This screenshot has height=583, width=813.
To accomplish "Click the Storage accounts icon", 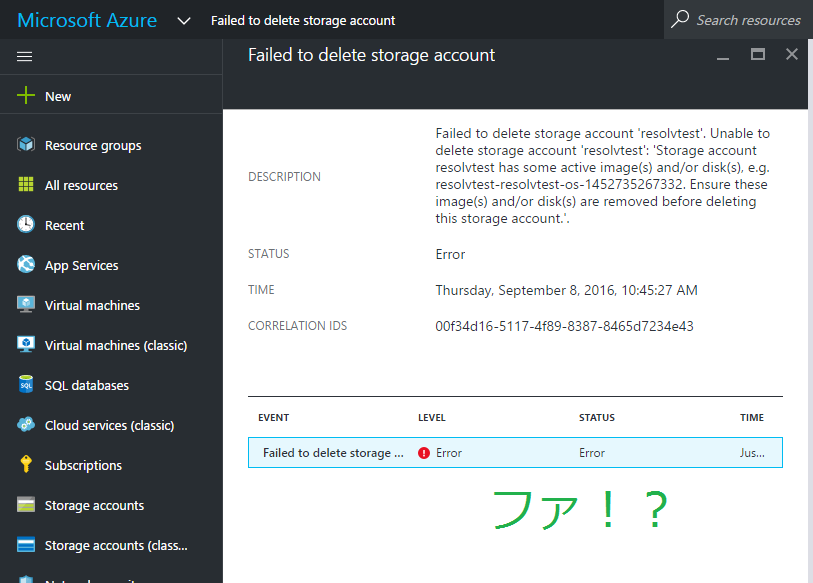I will [26, 504].
